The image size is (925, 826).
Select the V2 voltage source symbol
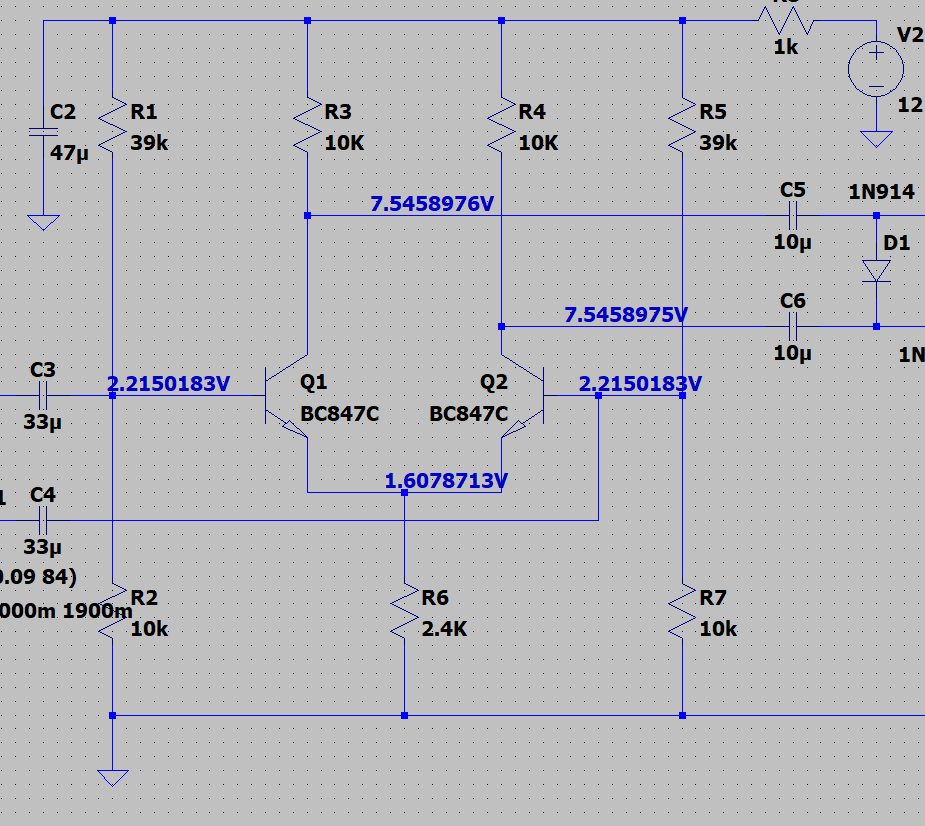[x=876, y=69]
